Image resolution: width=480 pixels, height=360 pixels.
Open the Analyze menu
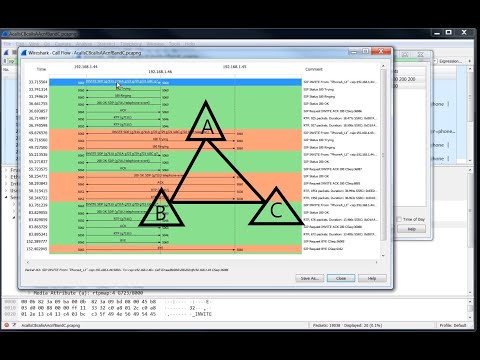[x=83, y=44]
